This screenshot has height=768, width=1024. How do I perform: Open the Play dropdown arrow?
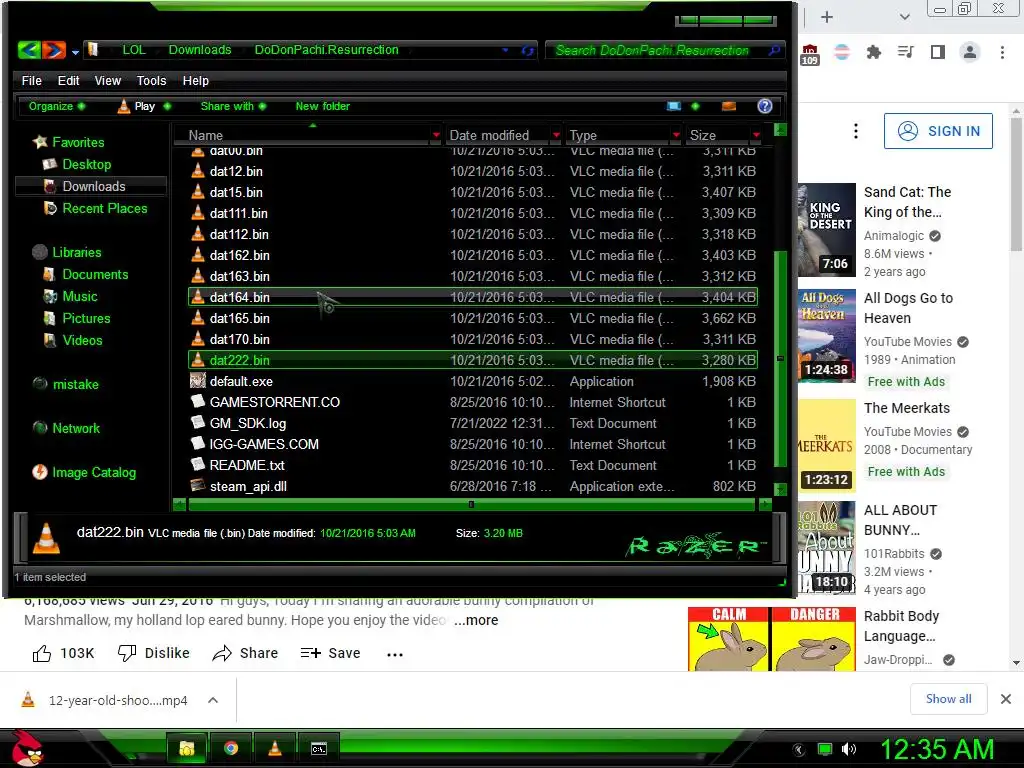coord(167,106)
